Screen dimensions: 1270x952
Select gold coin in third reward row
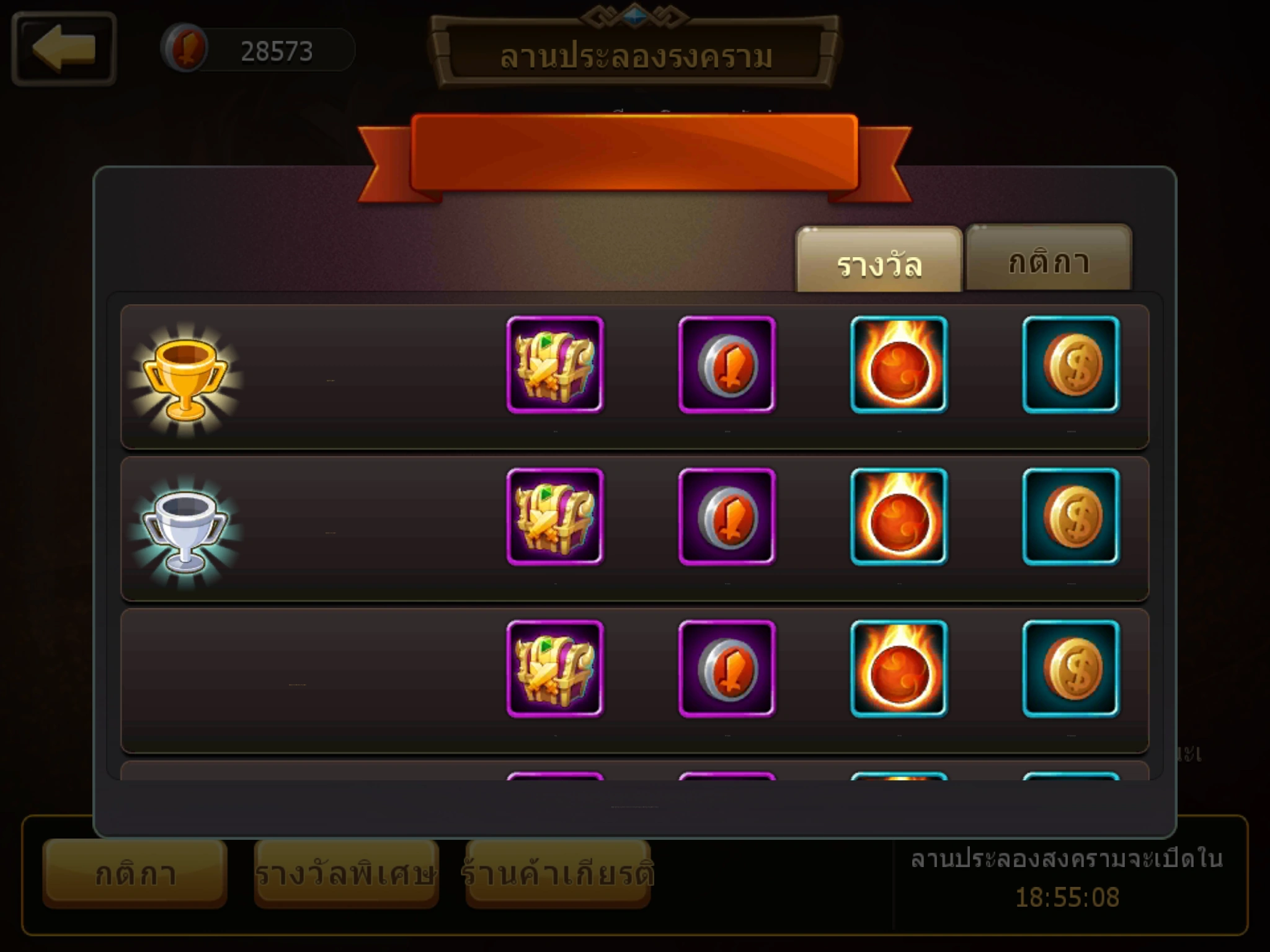[x=1071, y=669]
